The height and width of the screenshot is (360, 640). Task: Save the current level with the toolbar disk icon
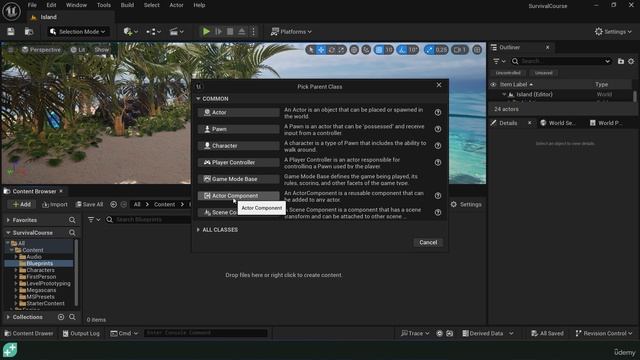11,31
